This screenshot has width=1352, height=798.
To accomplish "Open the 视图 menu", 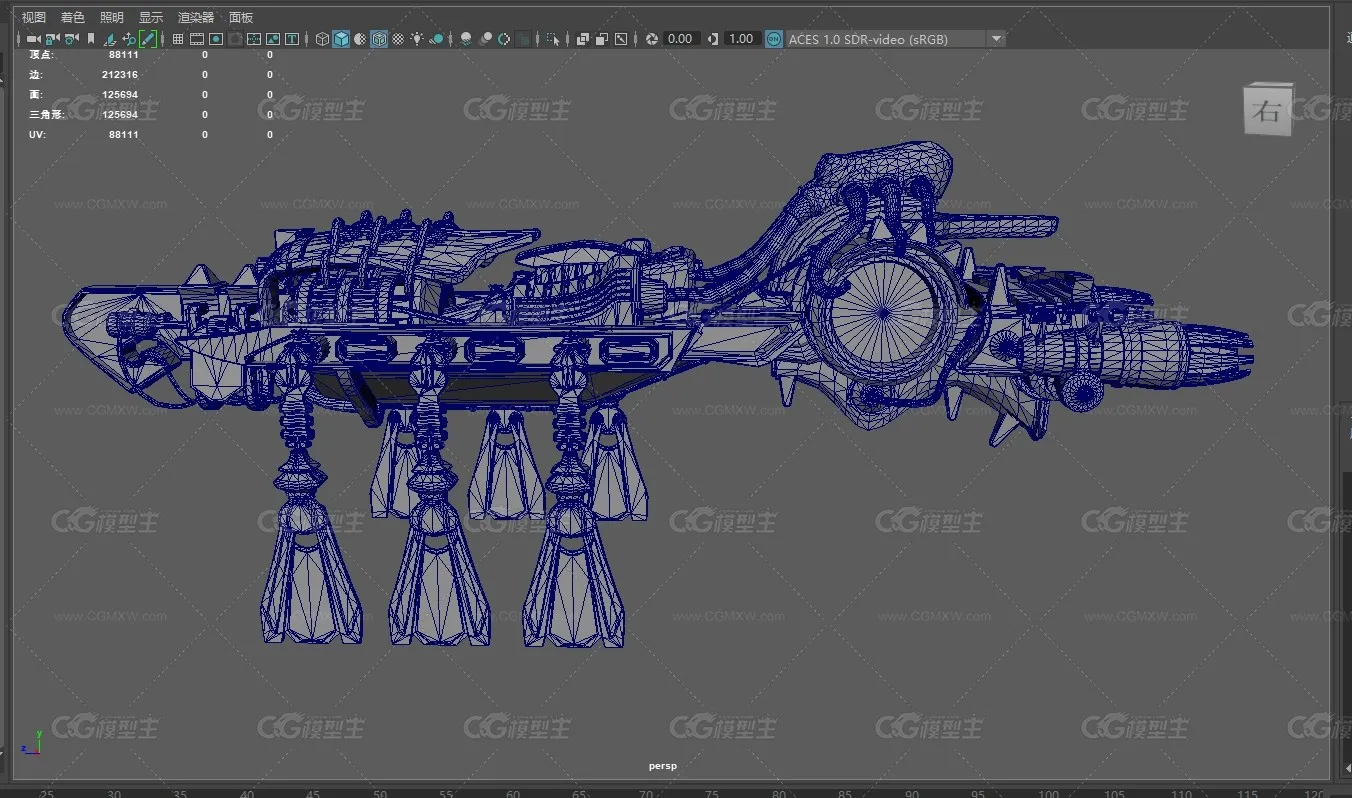I will [x=34, y=17].
